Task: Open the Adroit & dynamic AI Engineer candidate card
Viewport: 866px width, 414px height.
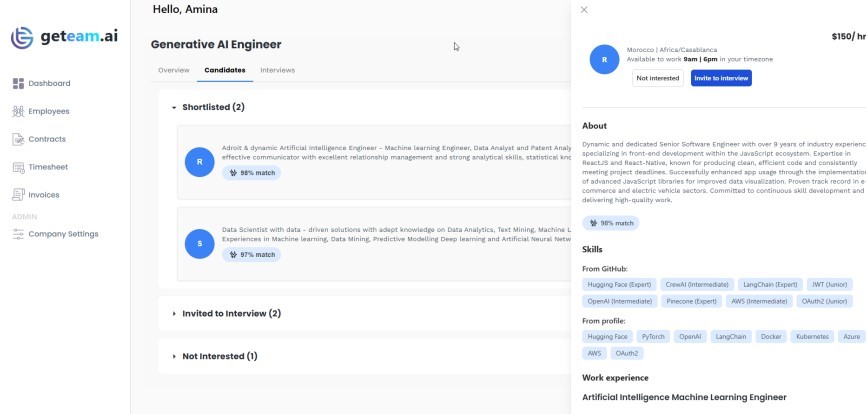Action: click(x=374, y=162)
